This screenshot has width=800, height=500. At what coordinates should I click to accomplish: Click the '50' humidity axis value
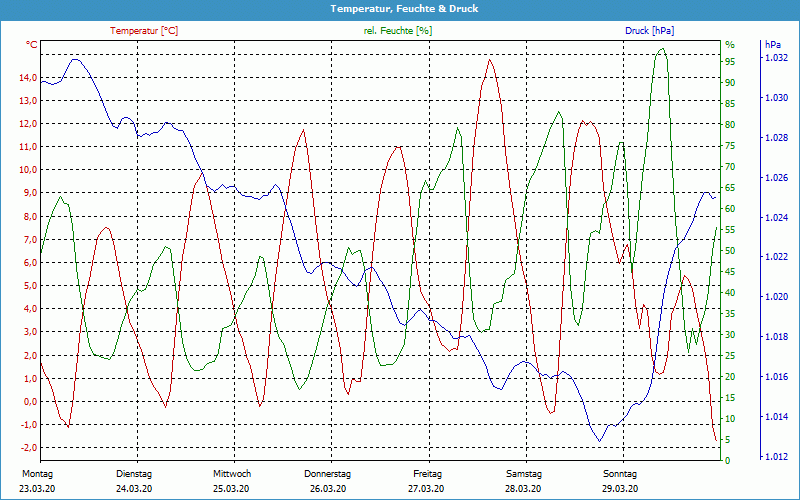[x=730, y=251]
